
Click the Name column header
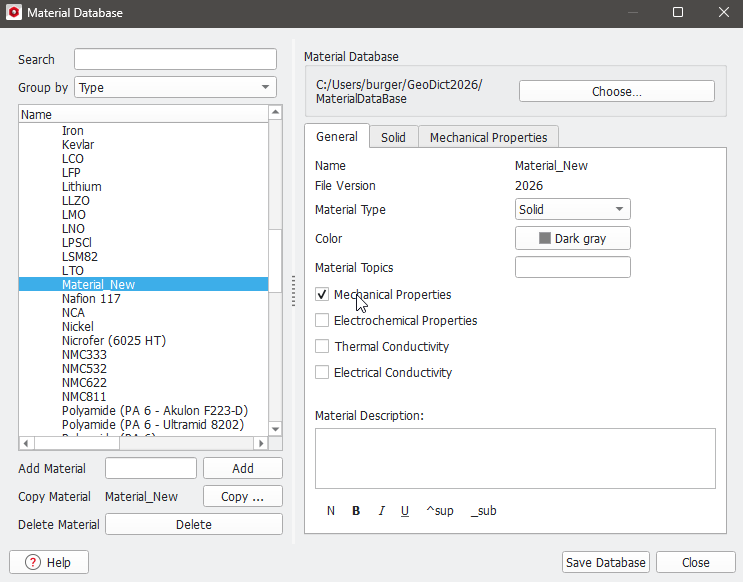144,114
